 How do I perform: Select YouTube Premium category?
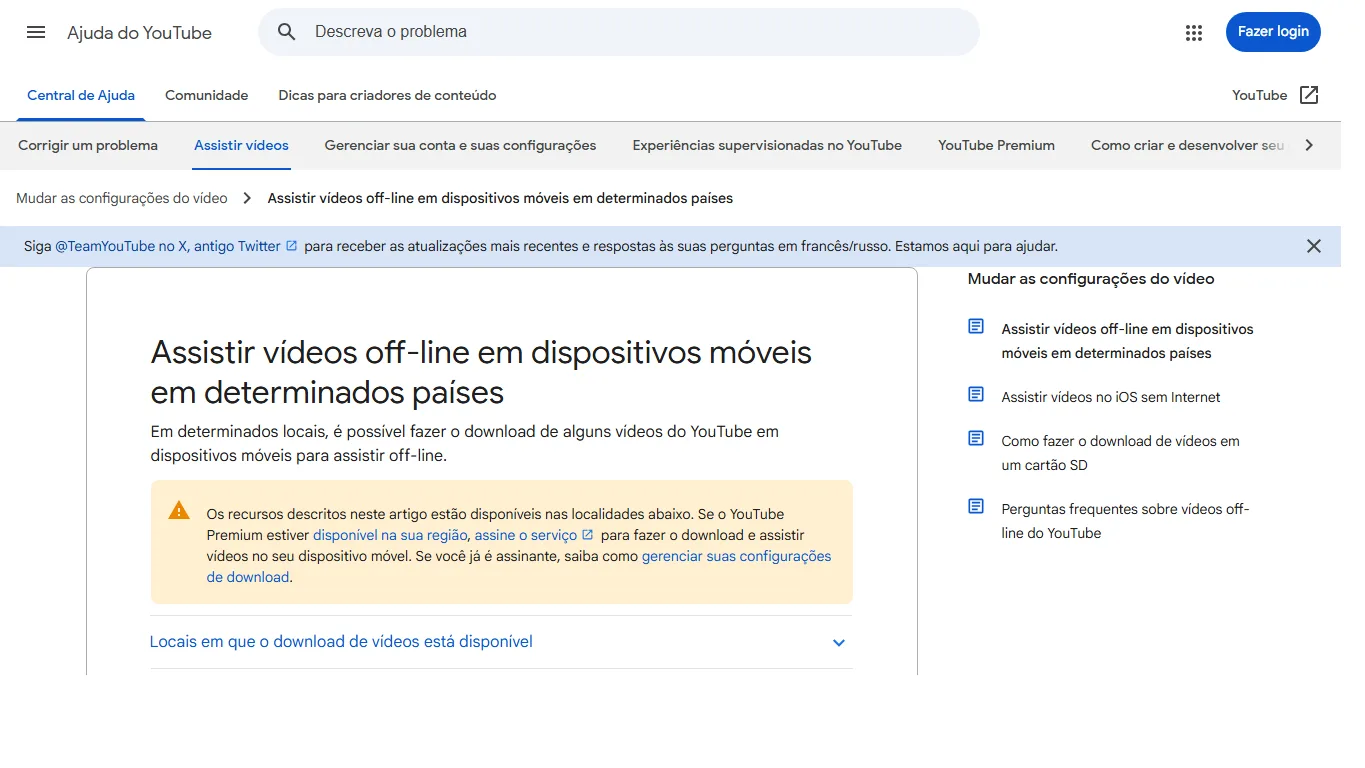996,145
